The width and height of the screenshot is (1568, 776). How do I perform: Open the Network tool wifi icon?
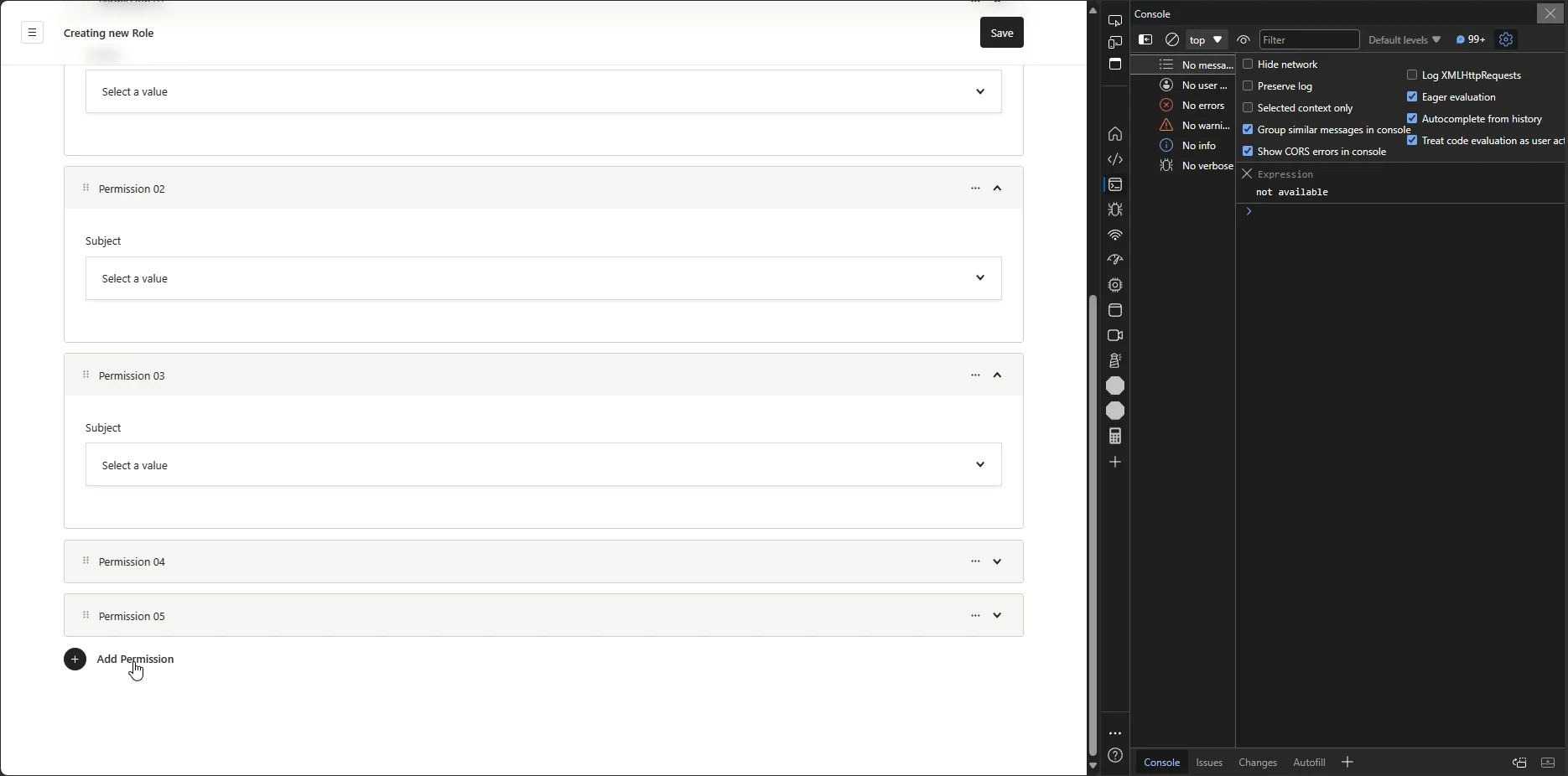[1115, 235]
